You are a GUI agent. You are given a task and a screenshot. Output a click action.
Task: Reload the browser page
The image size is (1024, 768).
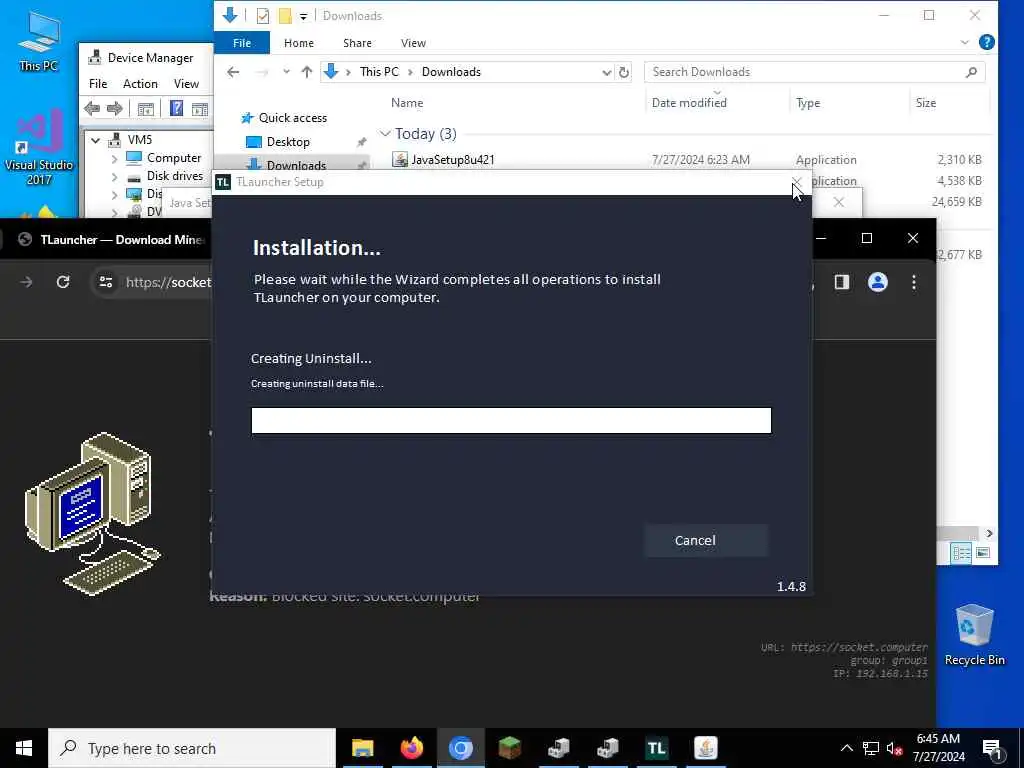pyautogui.click(x=63, y=282)
